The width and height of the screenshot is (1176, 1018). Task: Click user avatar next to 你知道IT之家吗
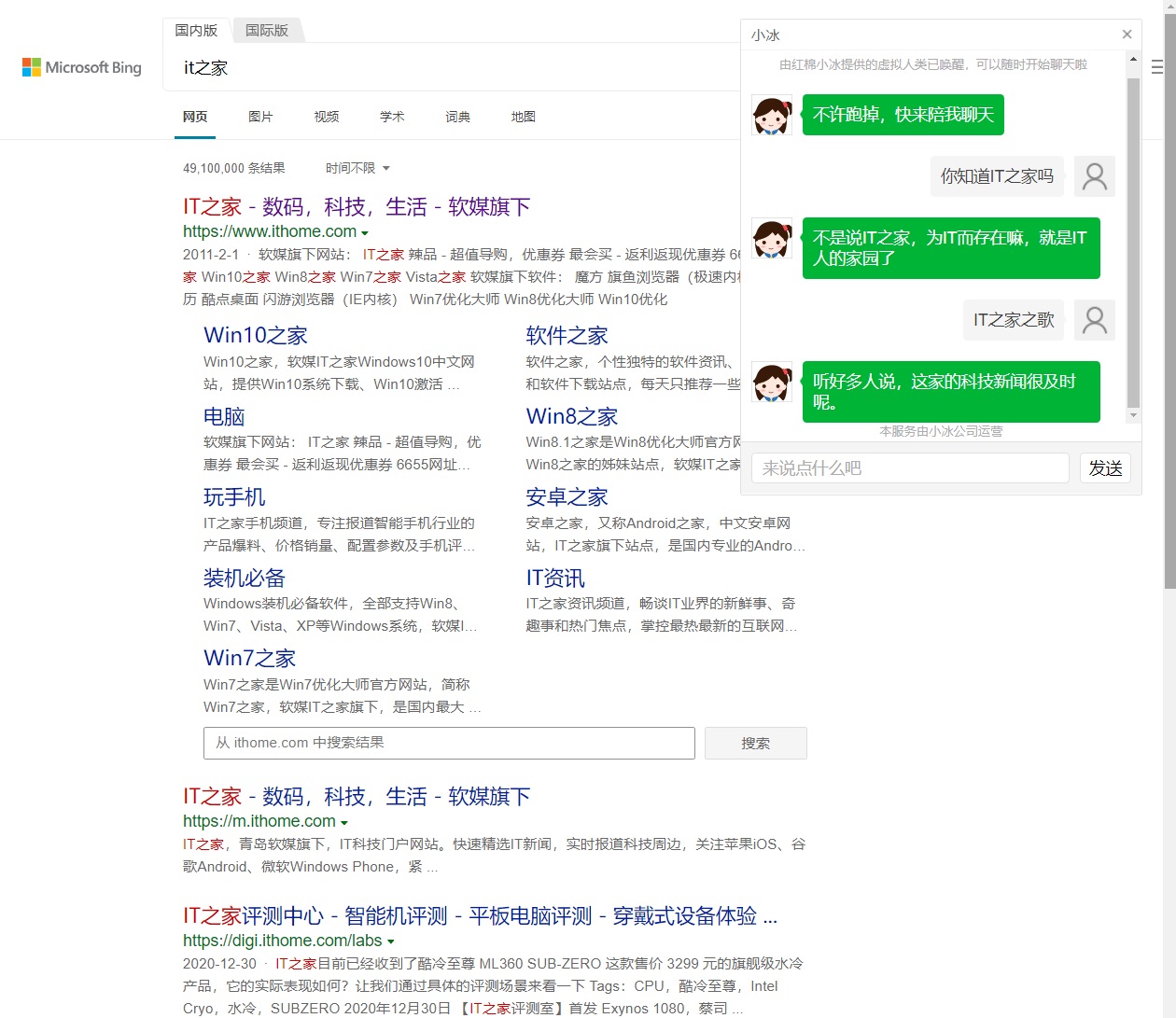click(x=1094, y=175)
